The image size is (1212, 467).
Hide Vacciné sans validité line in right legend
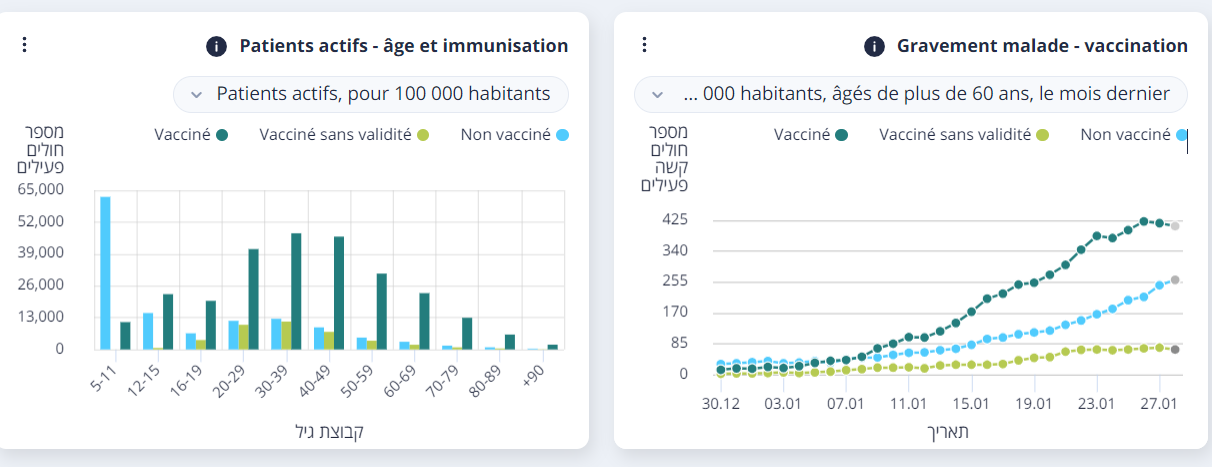[964, 134]
